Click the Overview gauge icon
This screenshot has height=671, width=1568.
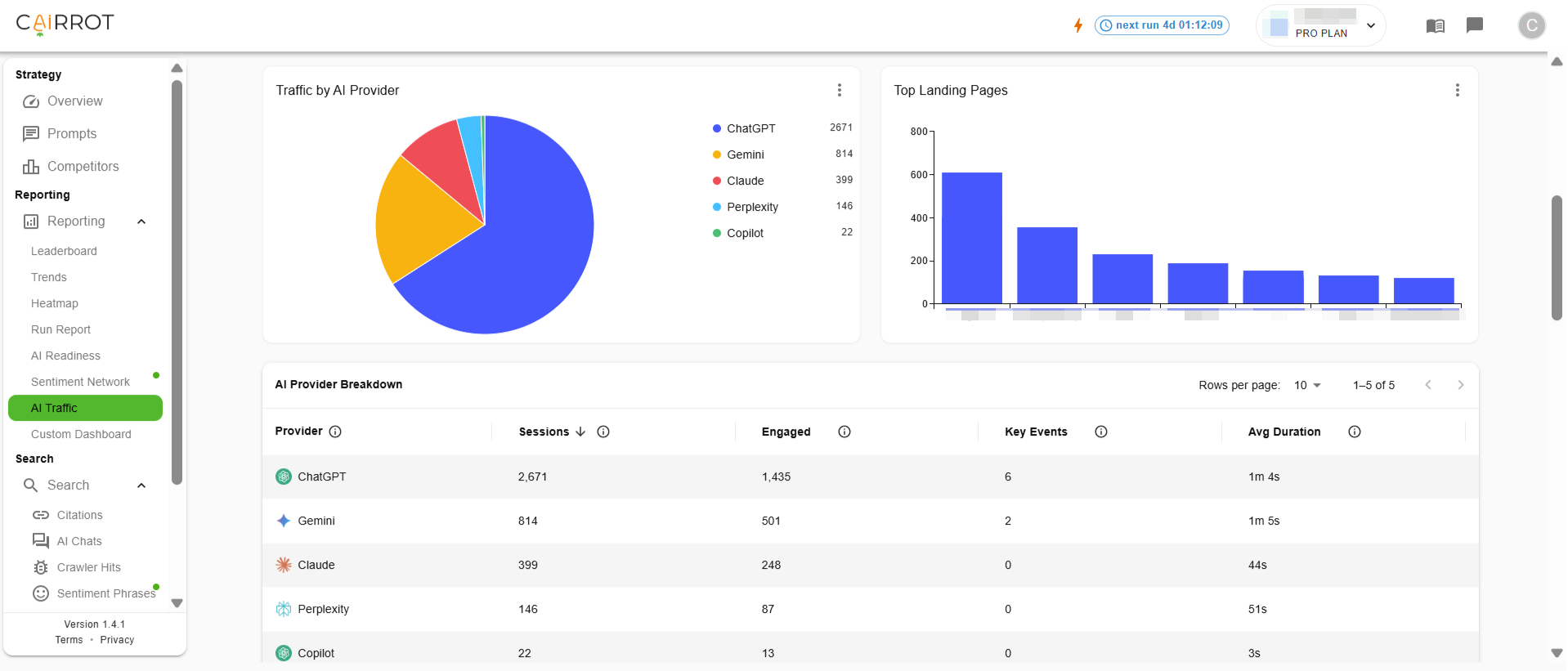point(31,101)
